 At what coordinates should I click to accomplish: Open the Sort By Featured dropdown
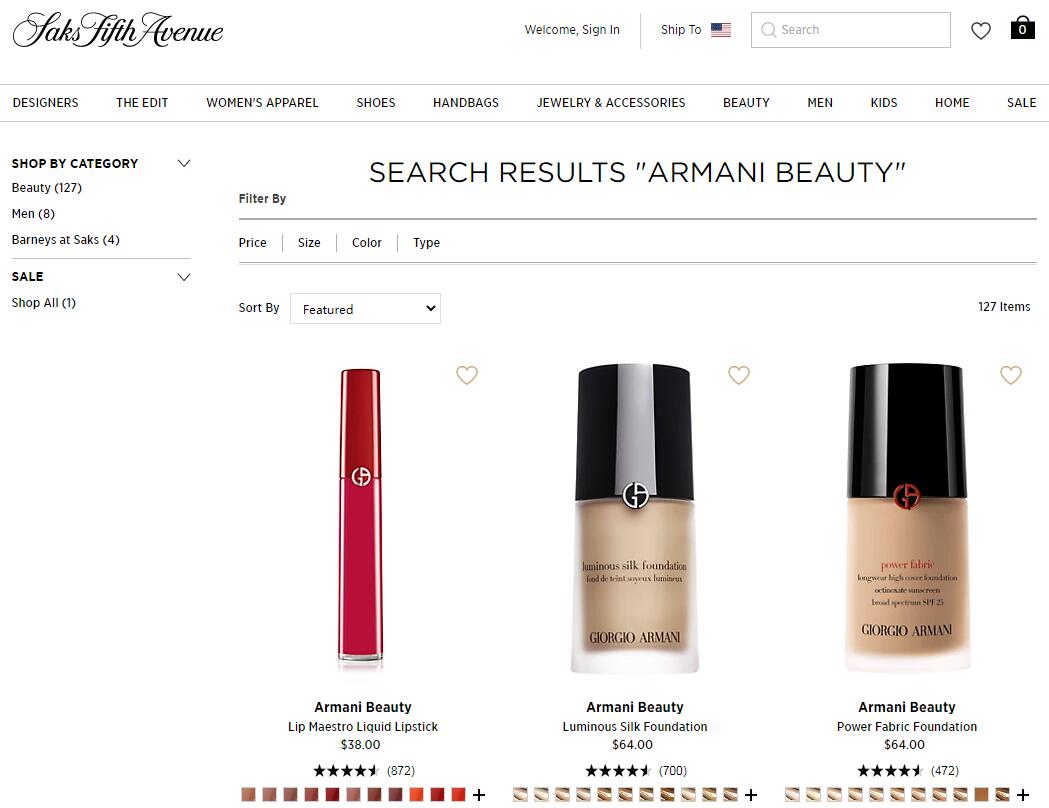pos(365,308)
